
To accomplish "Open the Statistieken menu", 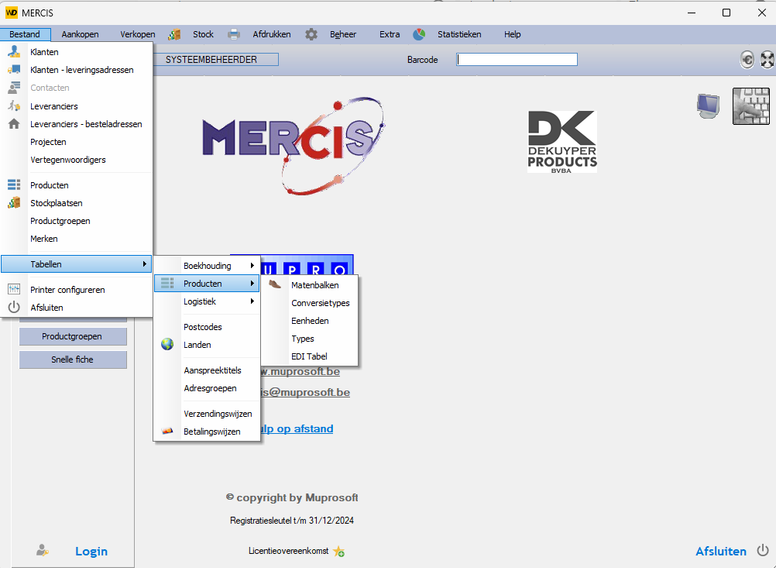I will coord(459,34).
